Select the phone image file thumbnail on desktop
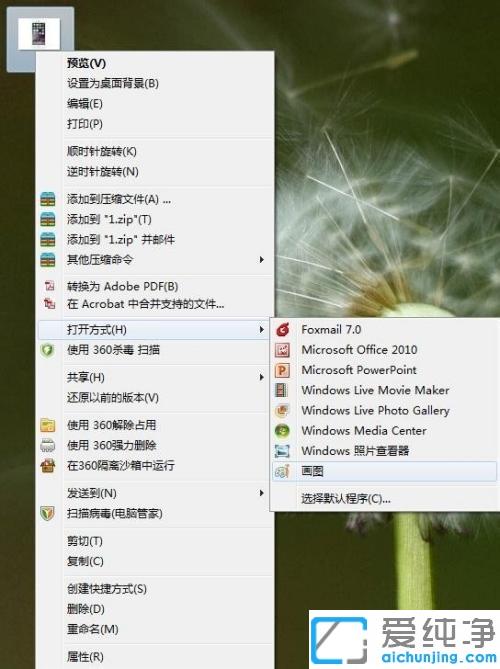The height and width of the screenshot is (669, 500). click(39, 34)
